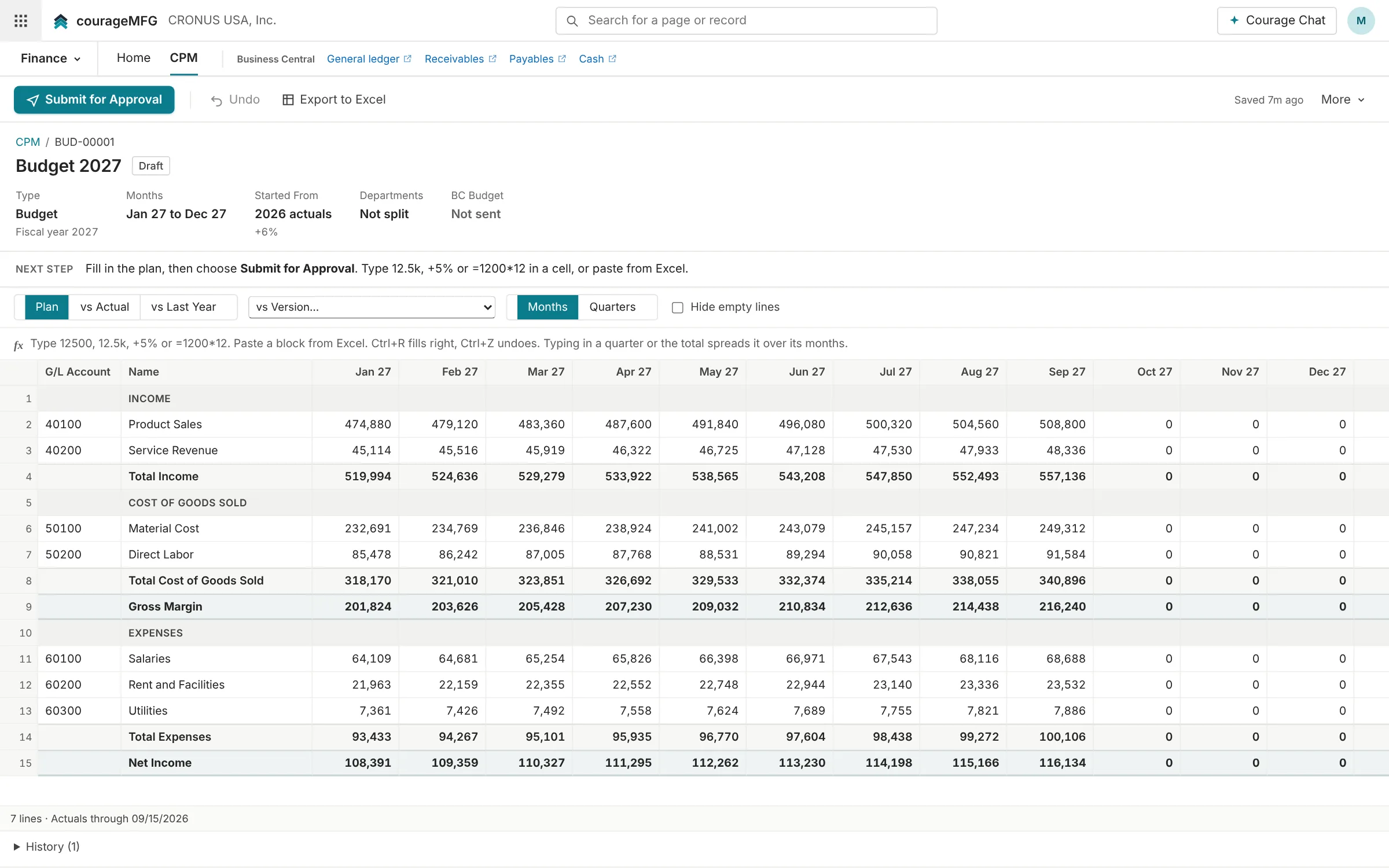Click the General ledger external link icon

tap(407, 58)
